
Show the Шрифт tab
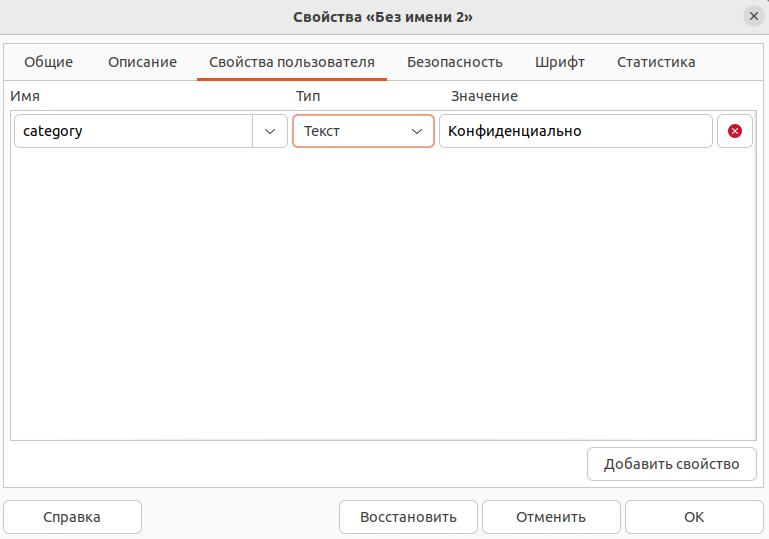560,62
